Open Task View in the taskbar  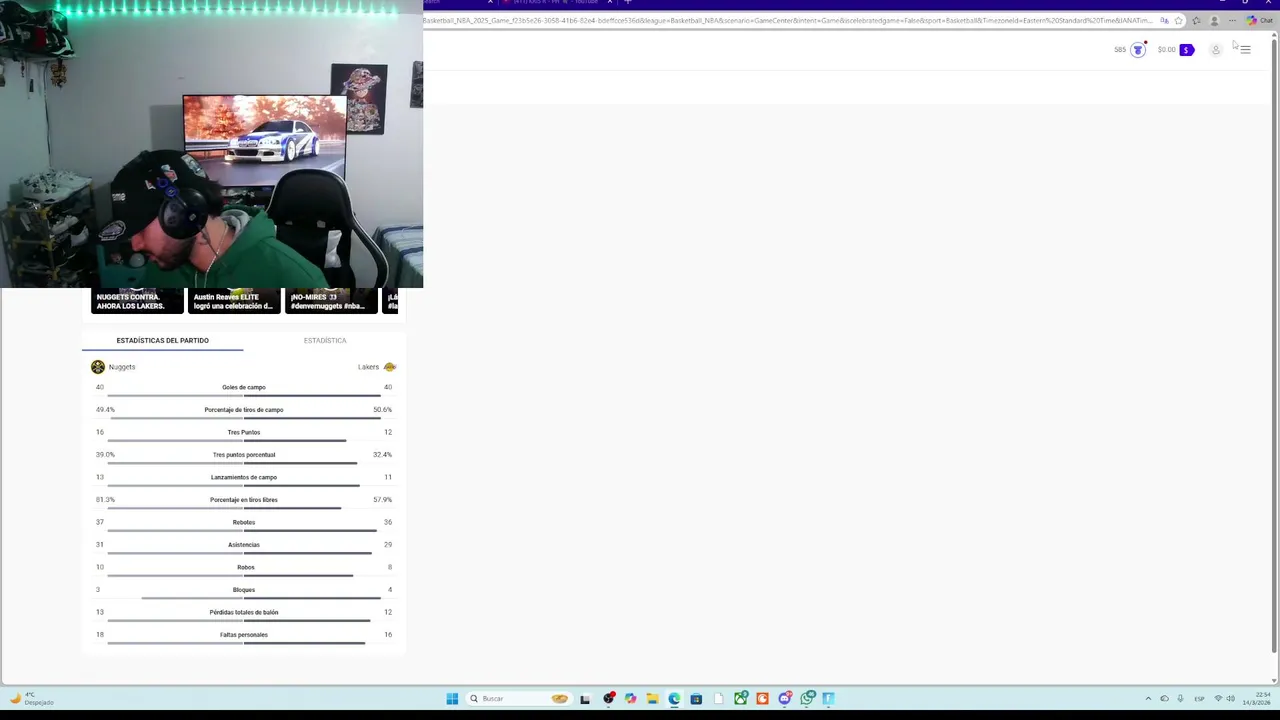click(x=585, y=699)
